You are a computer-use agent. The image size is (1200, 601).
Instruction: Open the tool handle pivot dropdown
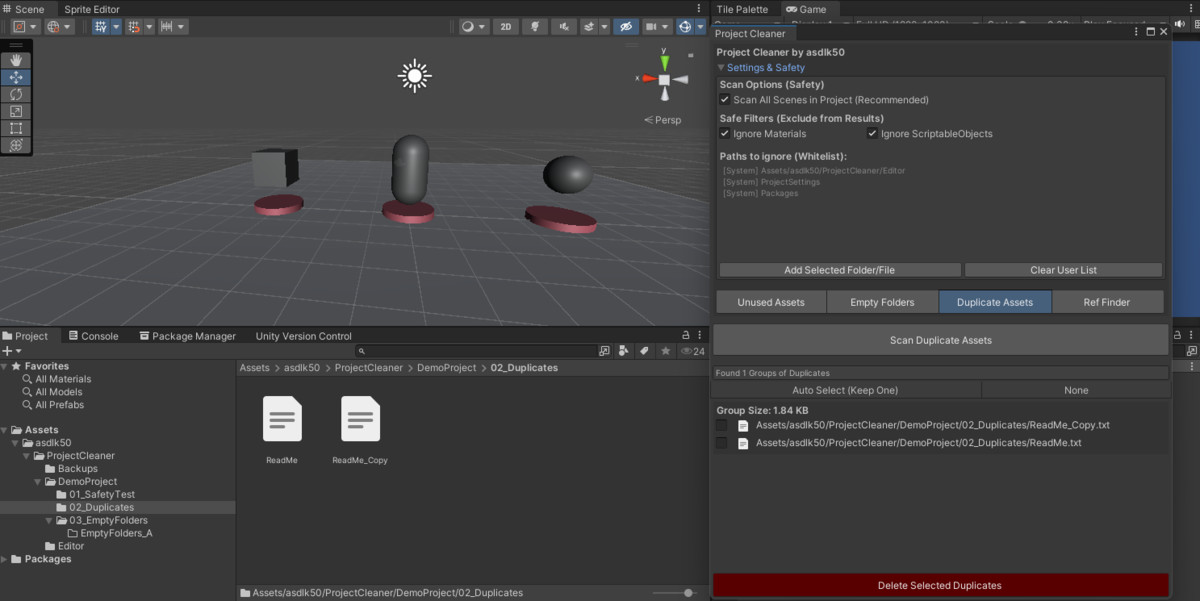coord(24,27)
